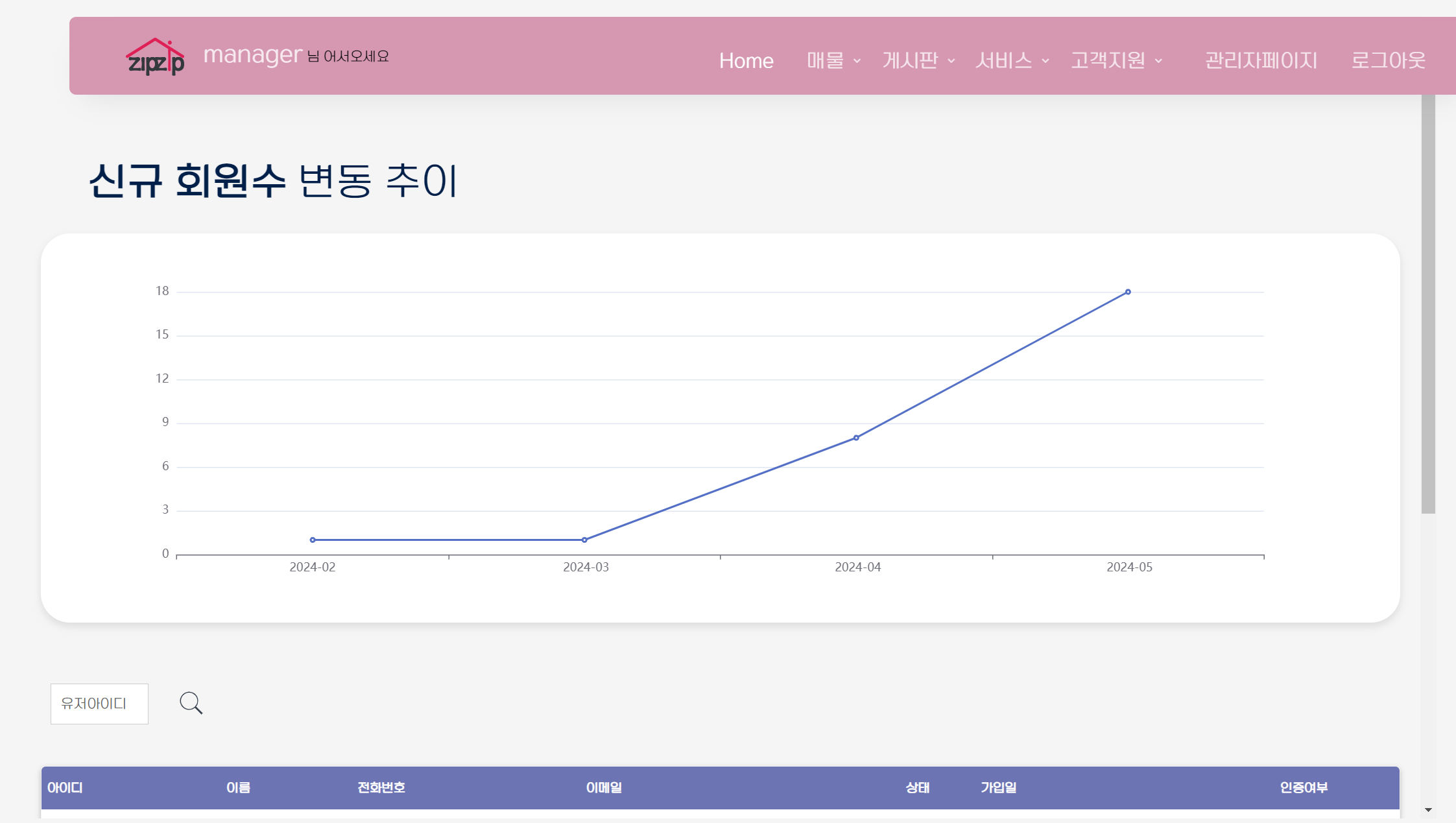Click the zipzip house logo
This screenshot has width=1456, height=823.
point(155,57)
